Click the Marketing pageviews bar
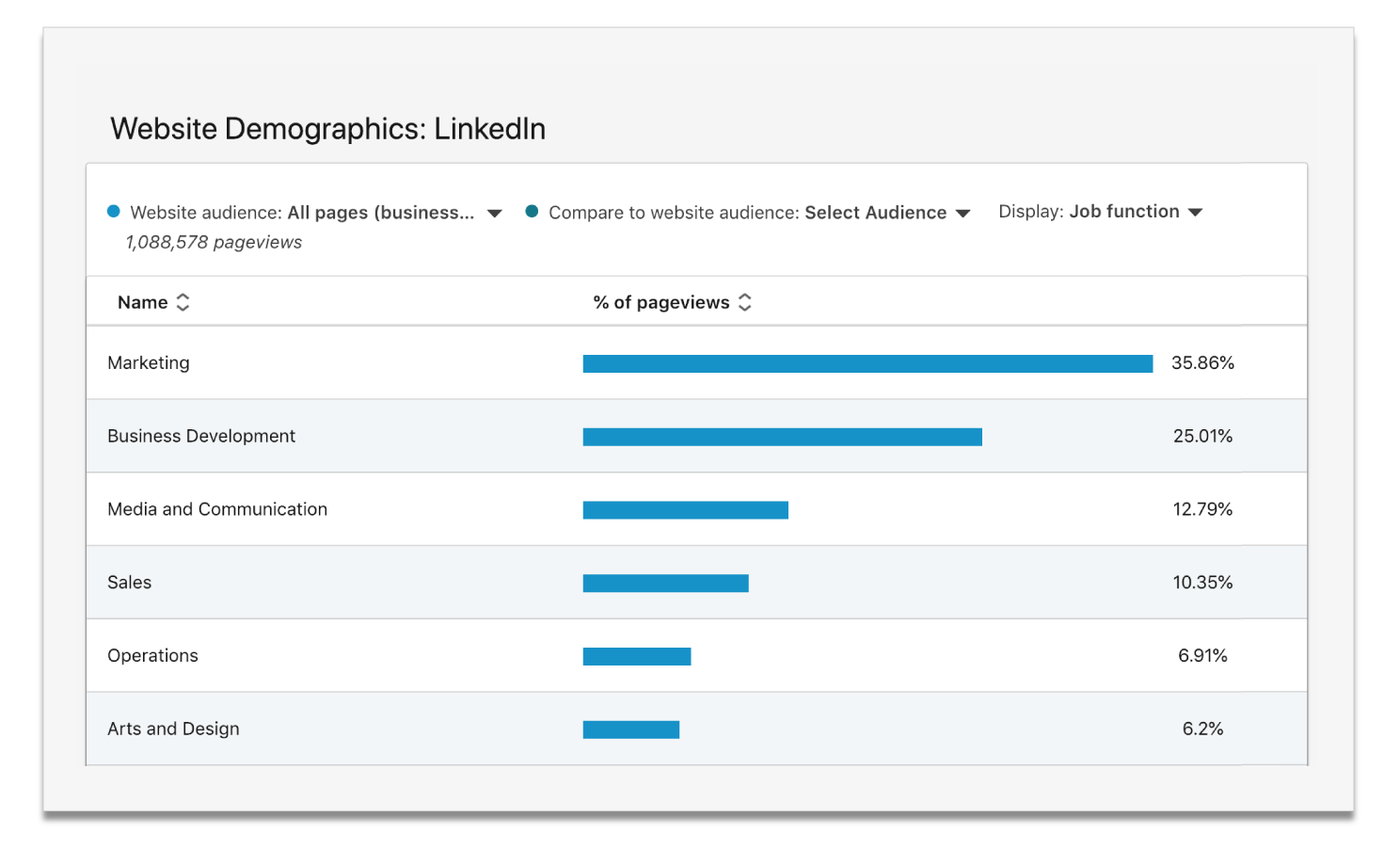Image resolution: width=1400 pixels, height=866 pixels. 867,364
